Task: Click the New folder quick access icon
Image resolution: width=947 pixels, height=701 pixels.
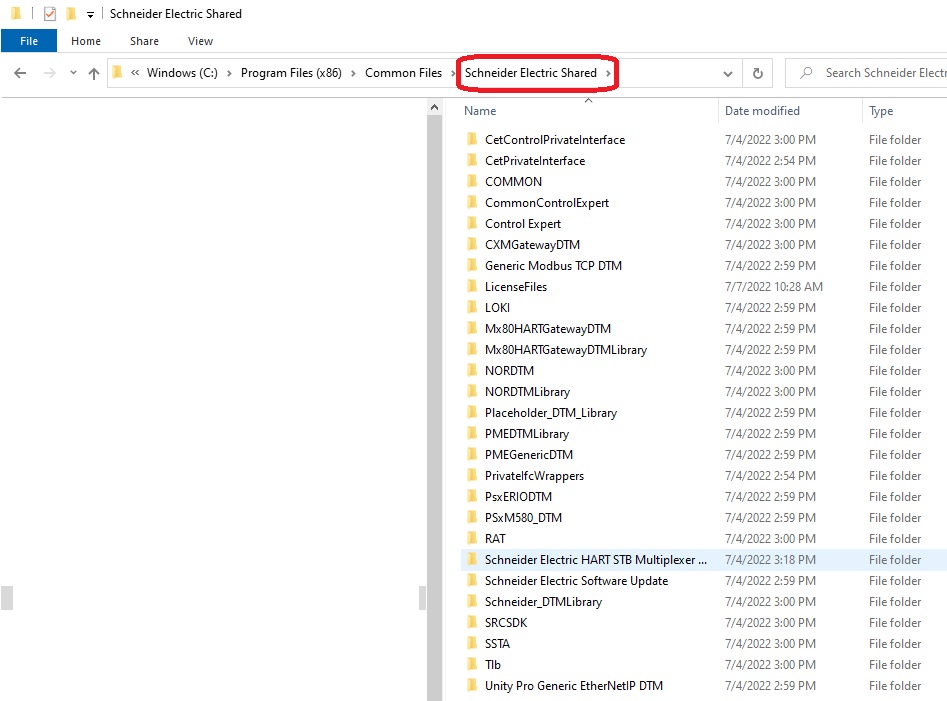Action: click(71, 13)
